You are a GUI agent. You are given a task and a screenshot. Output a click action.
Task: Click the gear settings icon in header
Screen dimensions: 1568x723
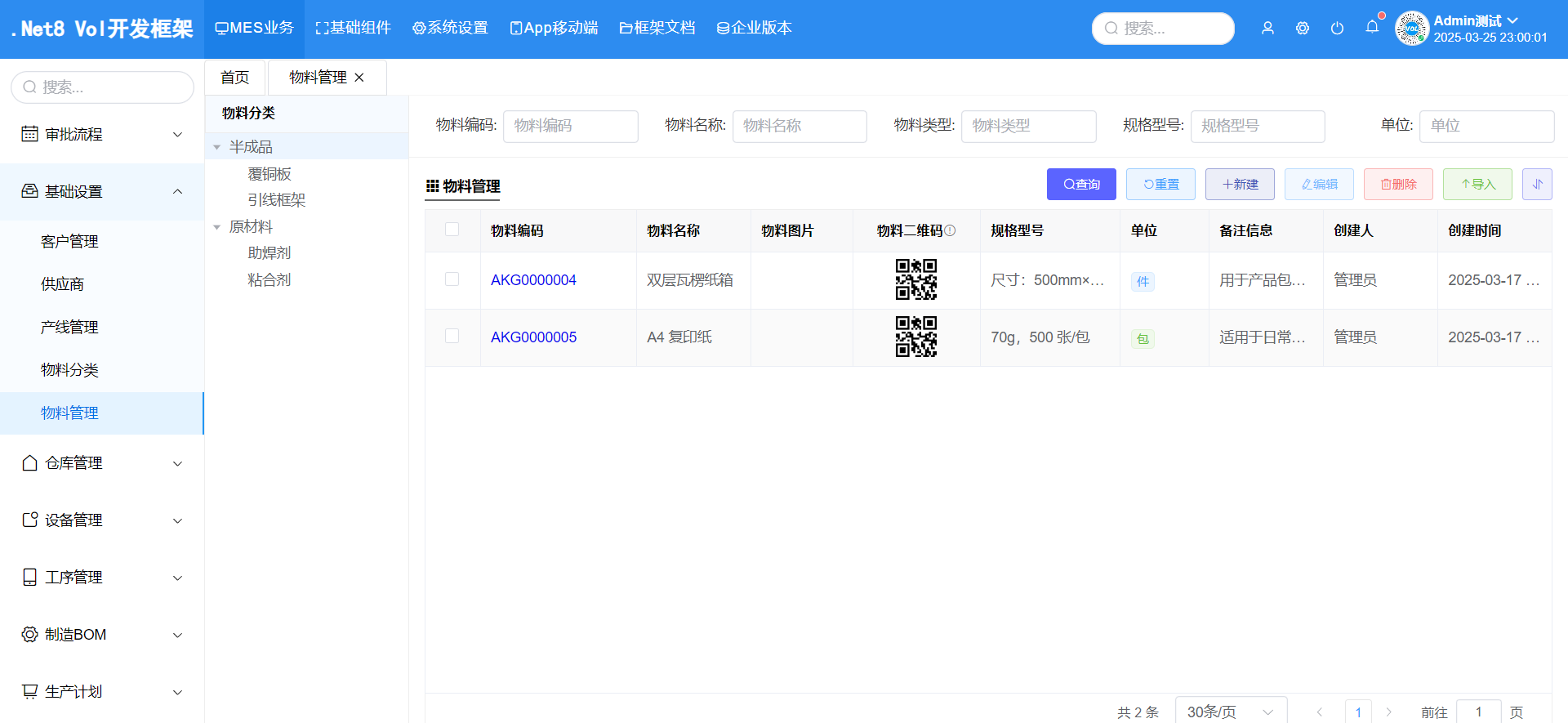point(1303,29)
